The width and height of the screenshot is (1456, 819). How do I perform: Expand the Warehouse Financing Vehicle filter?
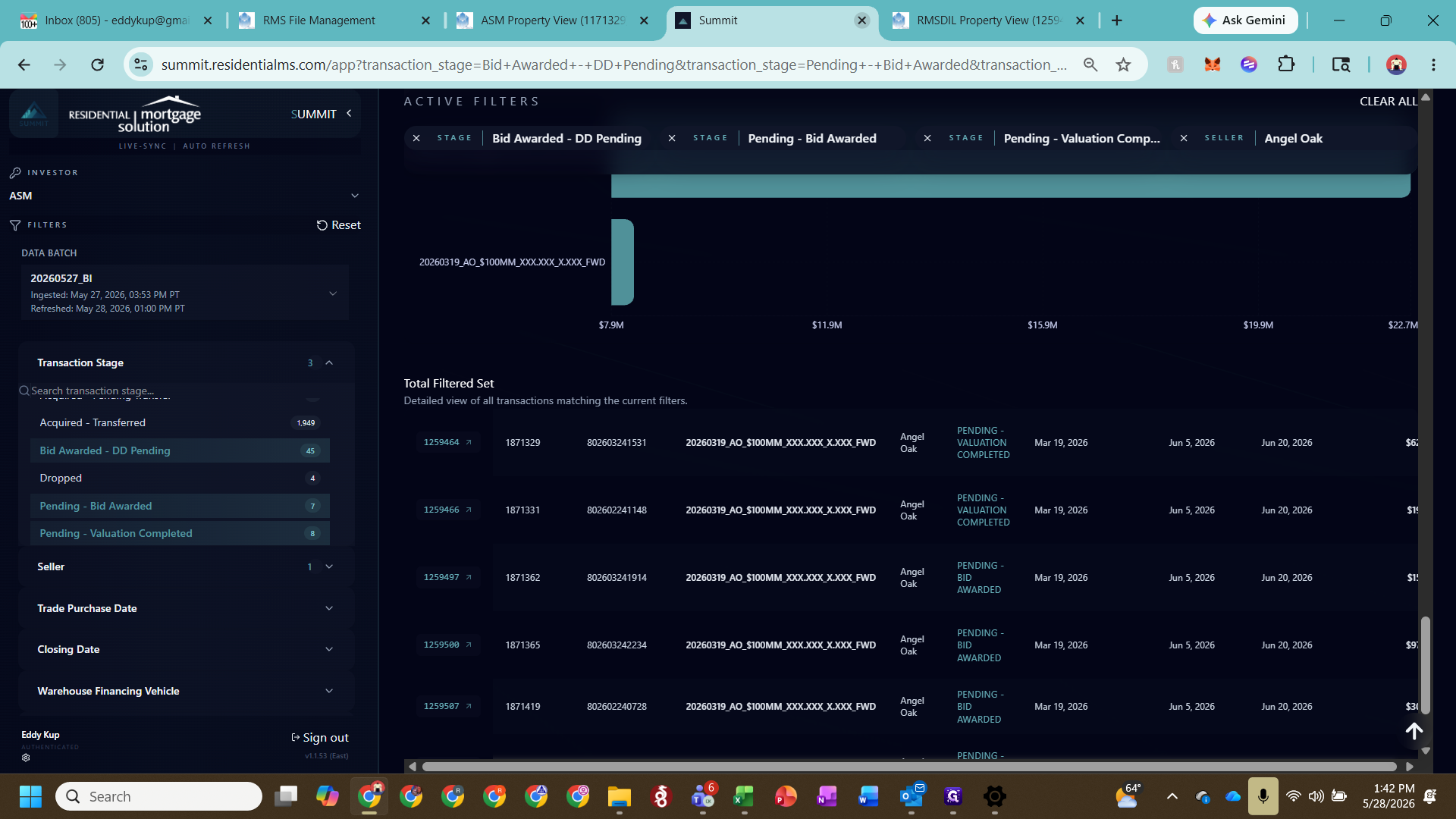coord(187,691)
